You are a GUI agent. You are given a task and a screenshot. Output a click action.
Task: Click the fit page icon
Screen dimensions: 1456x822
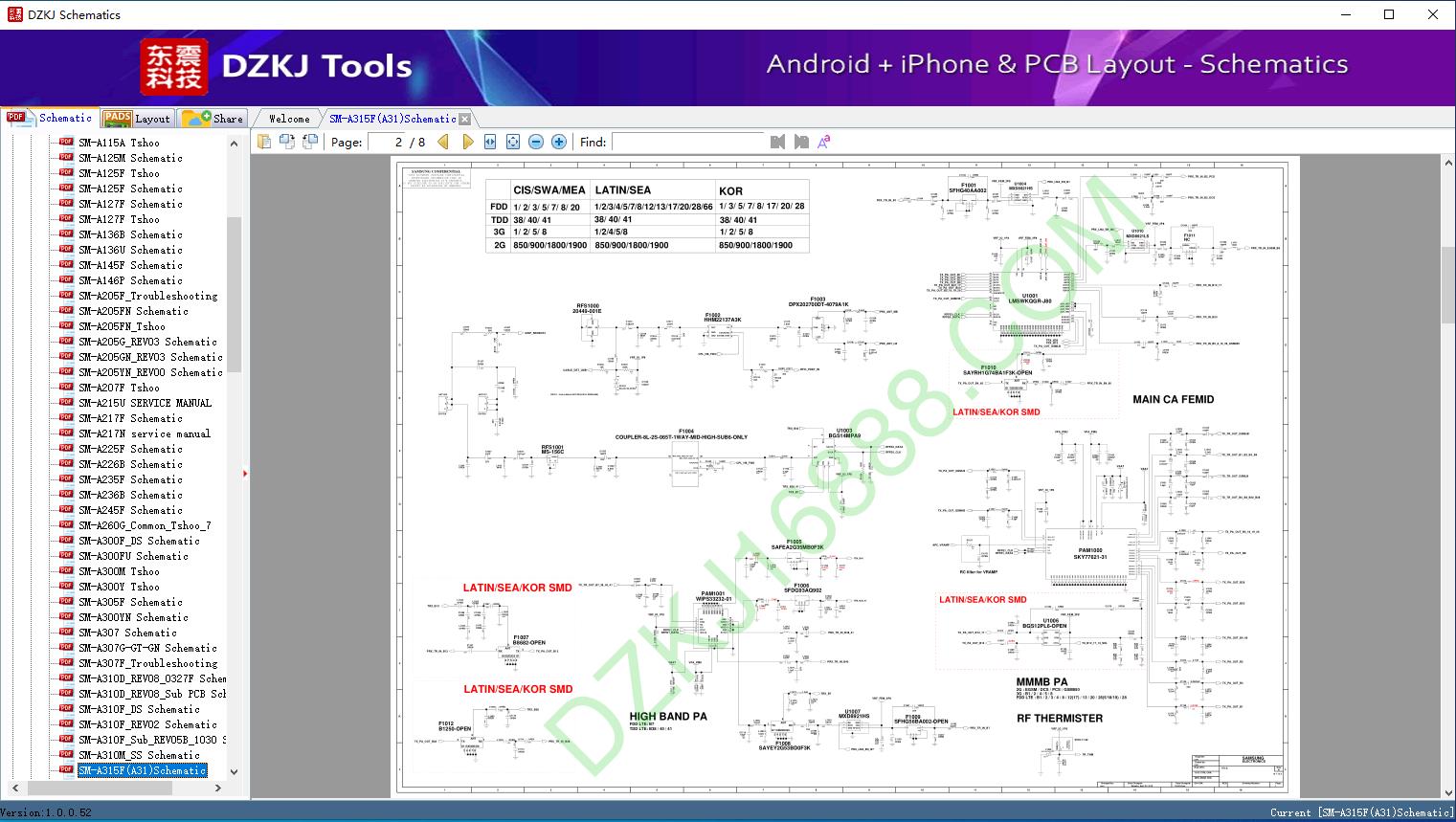point(513,142)
